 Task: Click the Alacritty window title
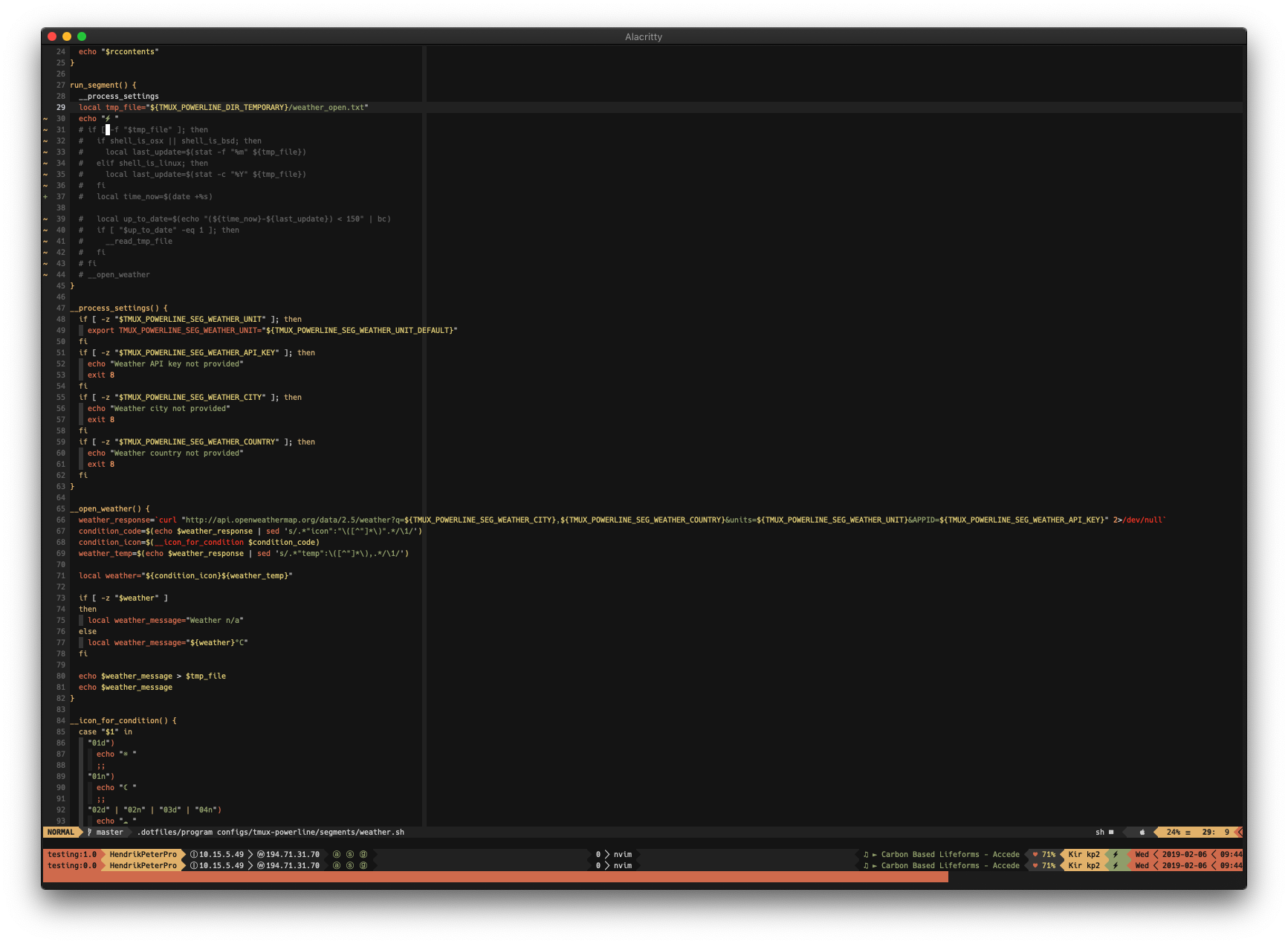click(644, 36)
